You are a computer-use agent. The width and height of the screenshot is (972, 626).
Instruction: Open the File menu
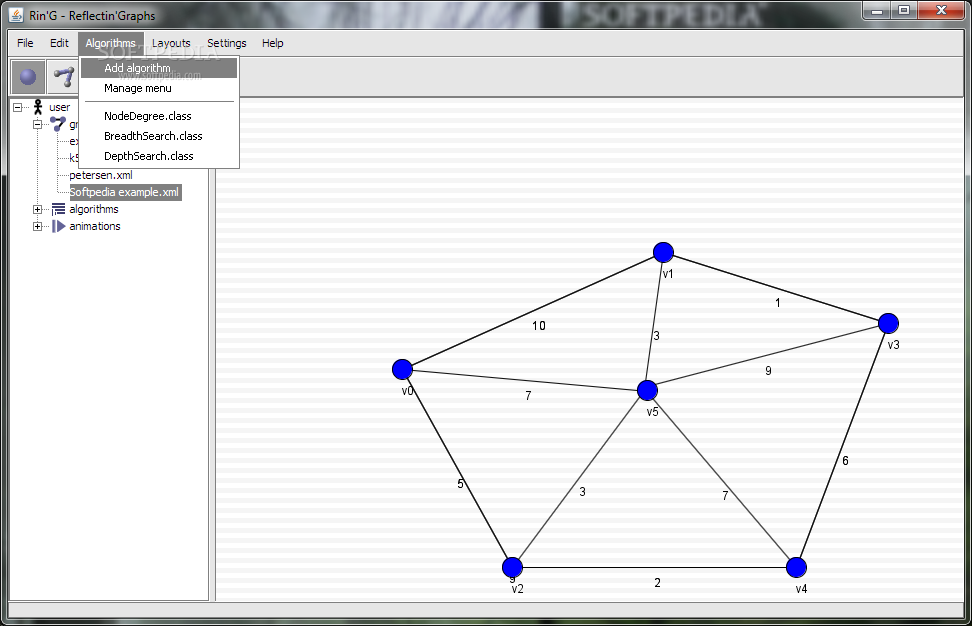click(25, 43)
